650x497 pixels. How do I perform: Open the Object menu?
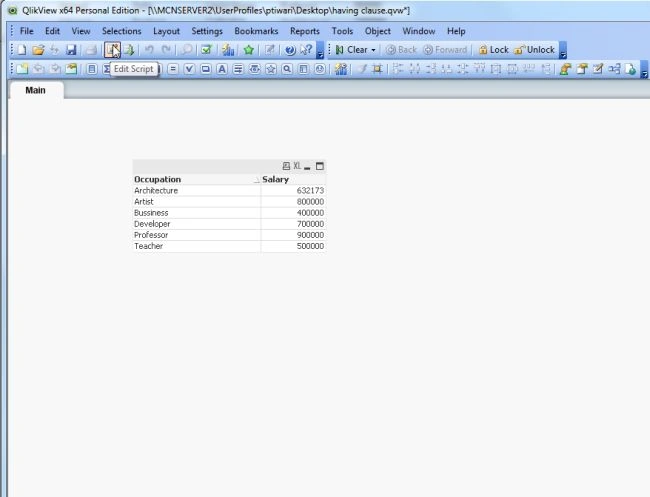coord(378,31)
